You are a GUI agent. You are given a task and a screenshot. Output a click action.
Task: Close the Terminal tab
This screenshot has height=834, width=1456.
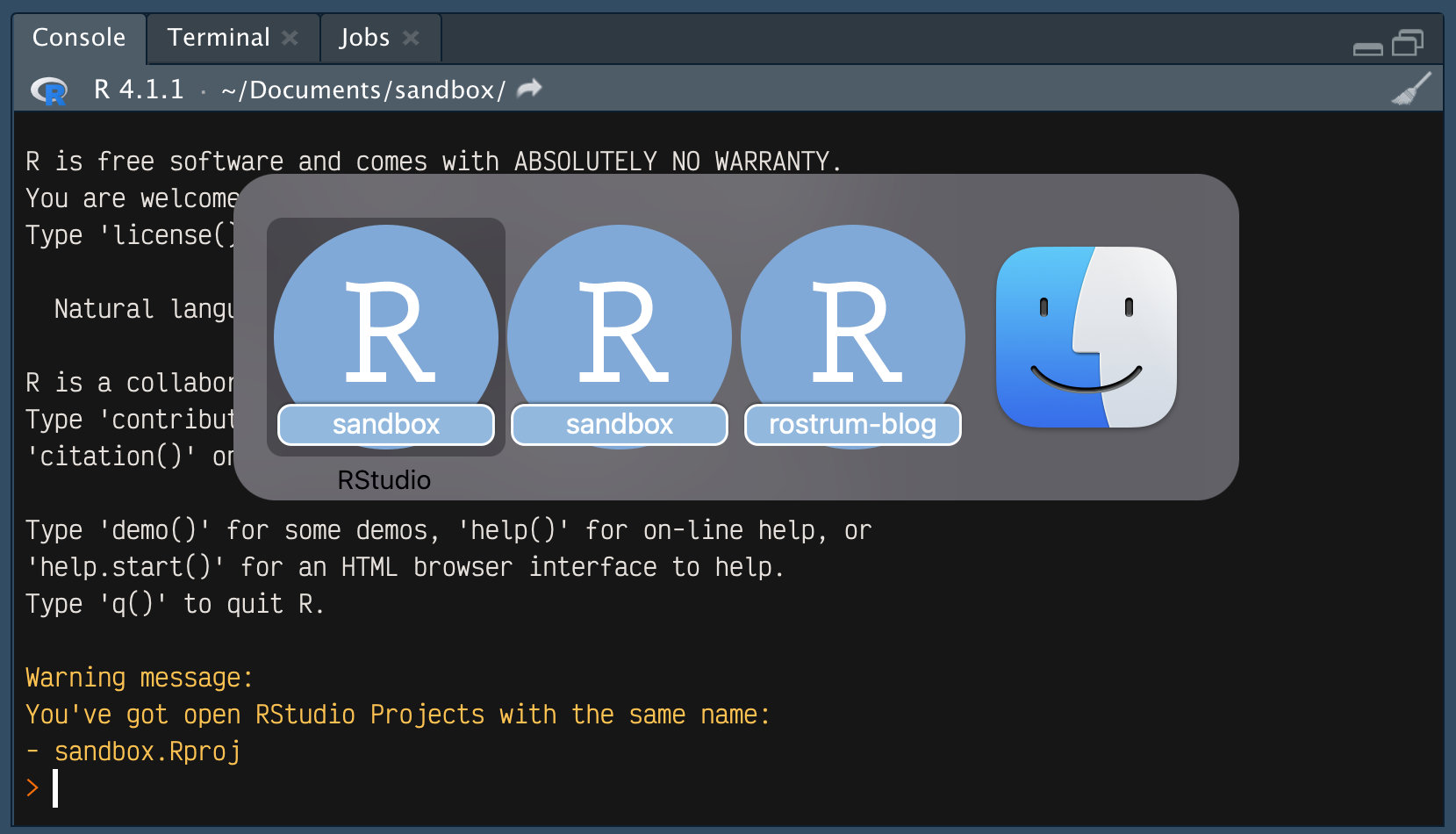tap(290, 37)
